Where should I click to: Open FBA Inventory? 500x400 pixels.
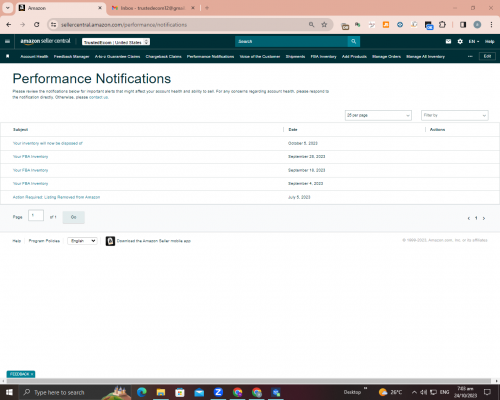point(323,56)
